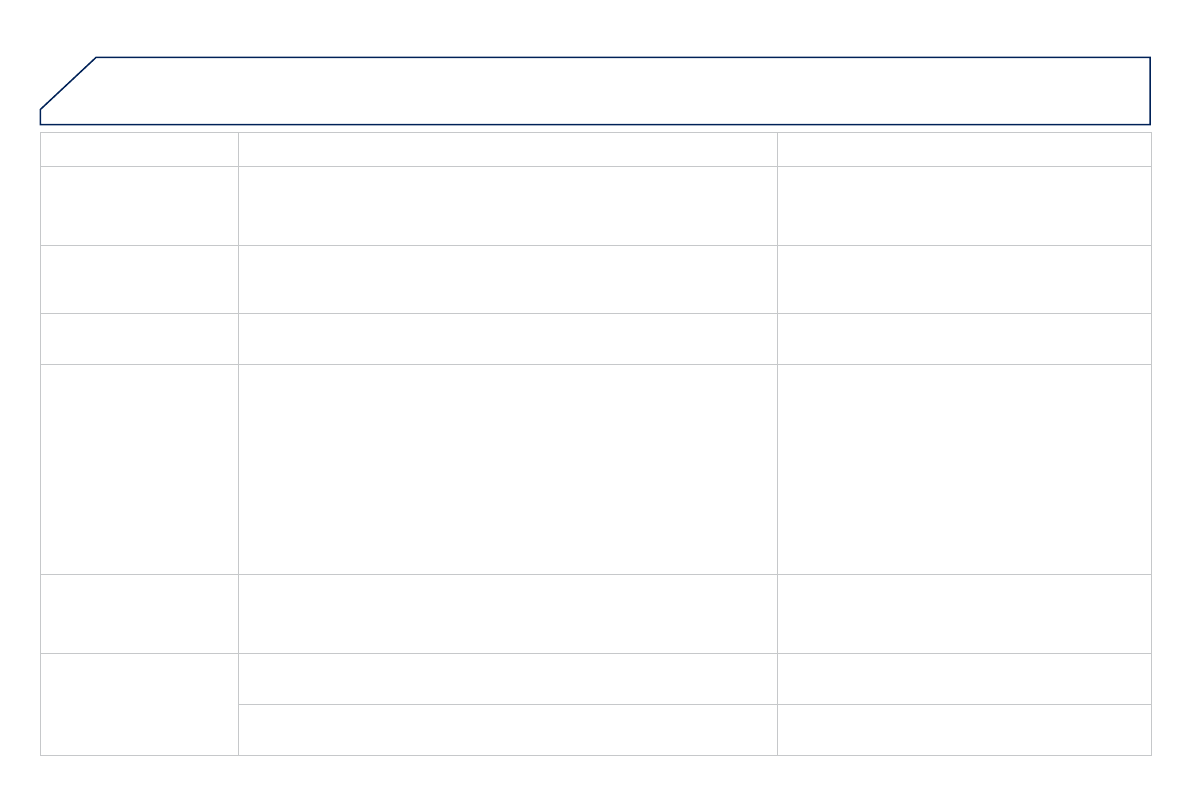Click middle cell in the short fourth row

[507, 338]
